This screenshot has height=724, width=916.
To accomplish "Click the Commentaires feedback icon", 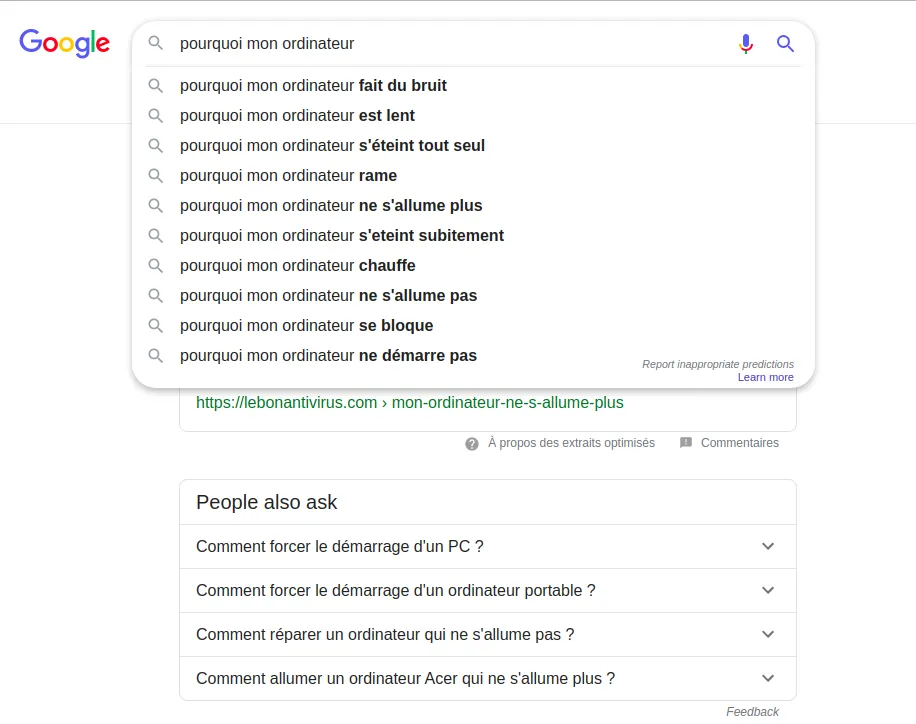I will pyautogui.click(x=686, y=443).
